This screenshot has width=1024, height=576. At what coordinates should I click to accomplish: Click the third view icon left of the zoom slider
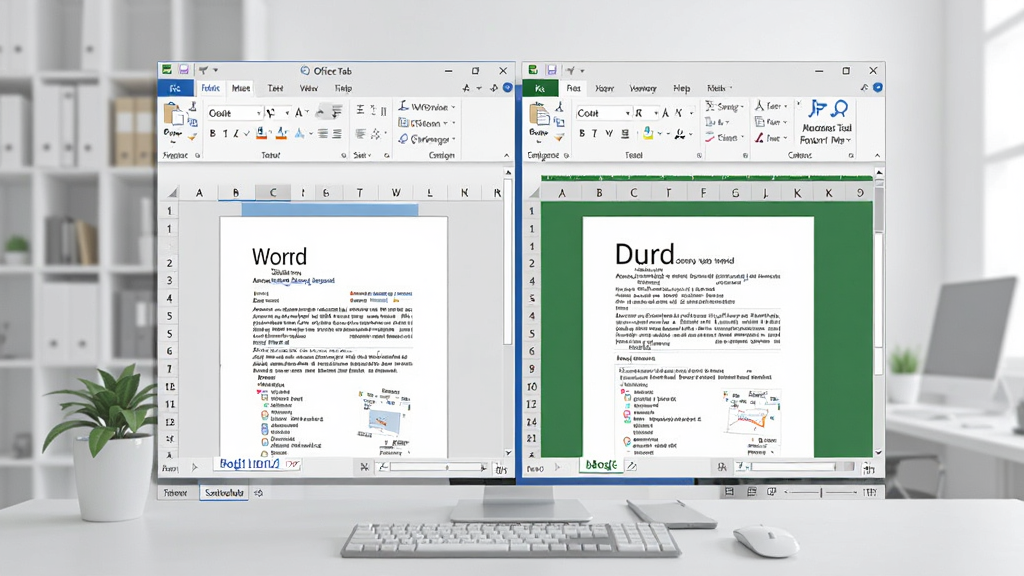tap(771, 492)
